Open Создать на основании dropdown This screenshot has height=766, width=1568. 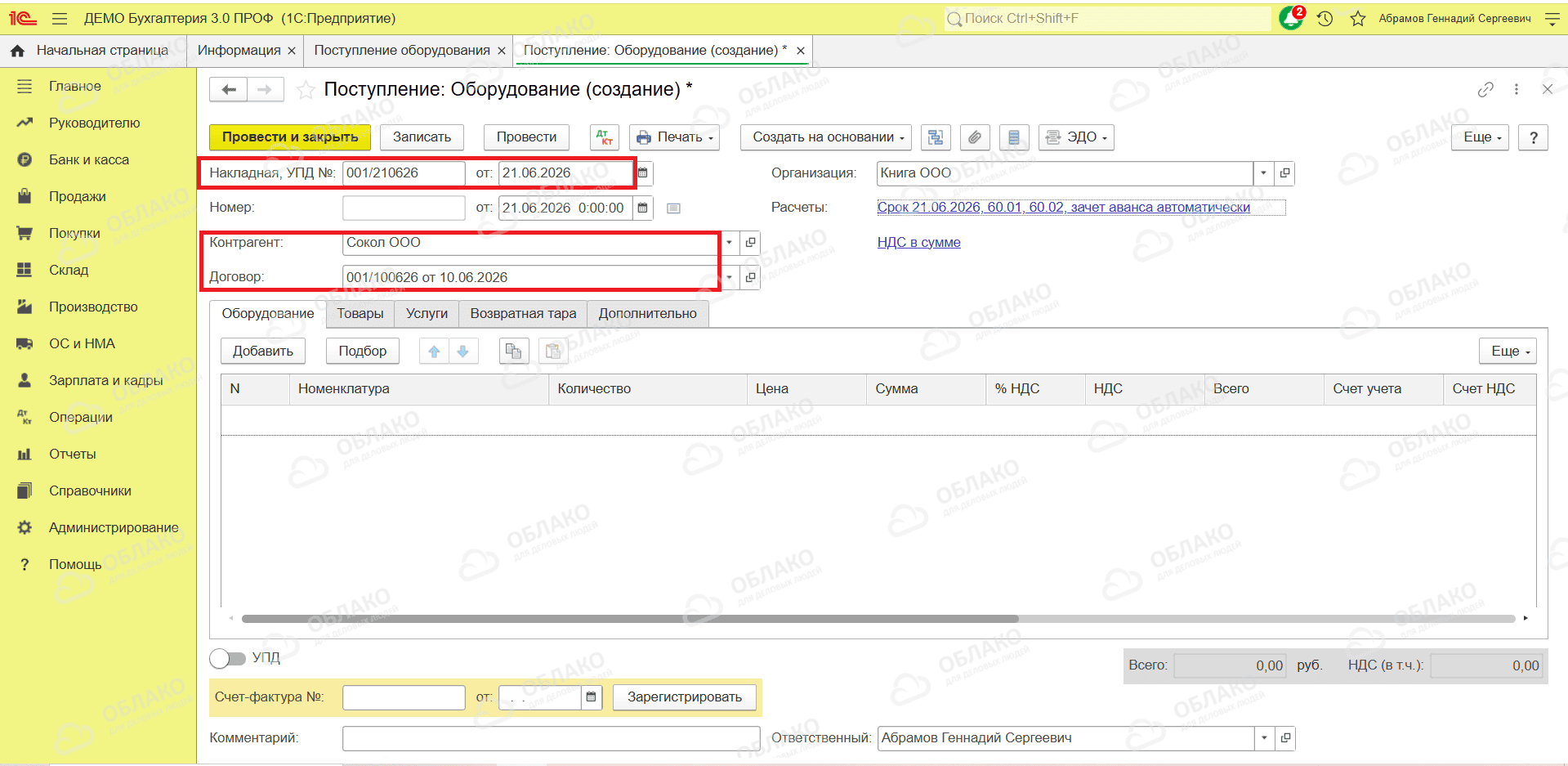point(826,137)
